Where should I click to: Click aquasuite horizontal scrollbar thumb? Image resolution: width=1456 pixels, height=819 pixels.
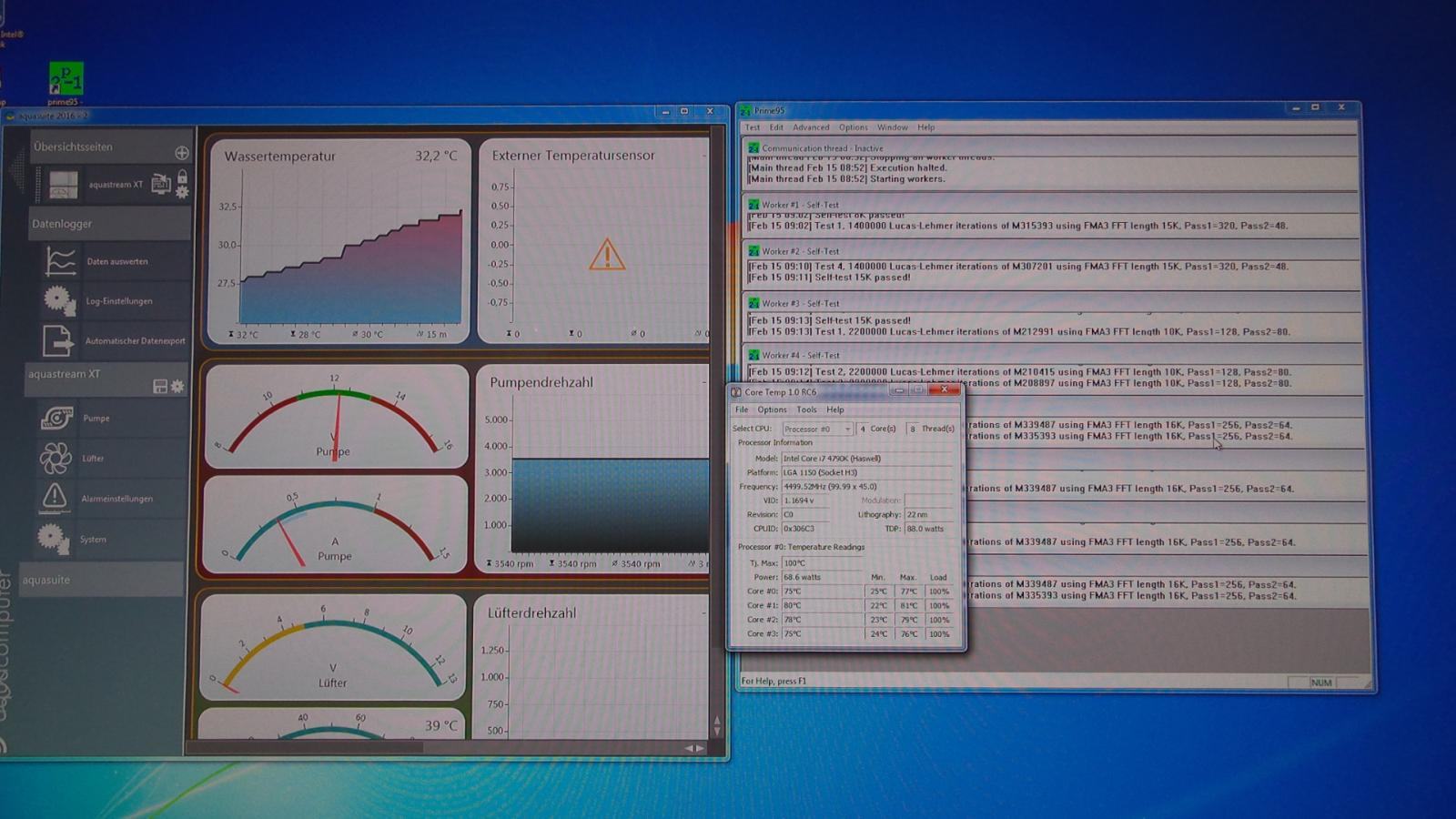tap(305, 748)
